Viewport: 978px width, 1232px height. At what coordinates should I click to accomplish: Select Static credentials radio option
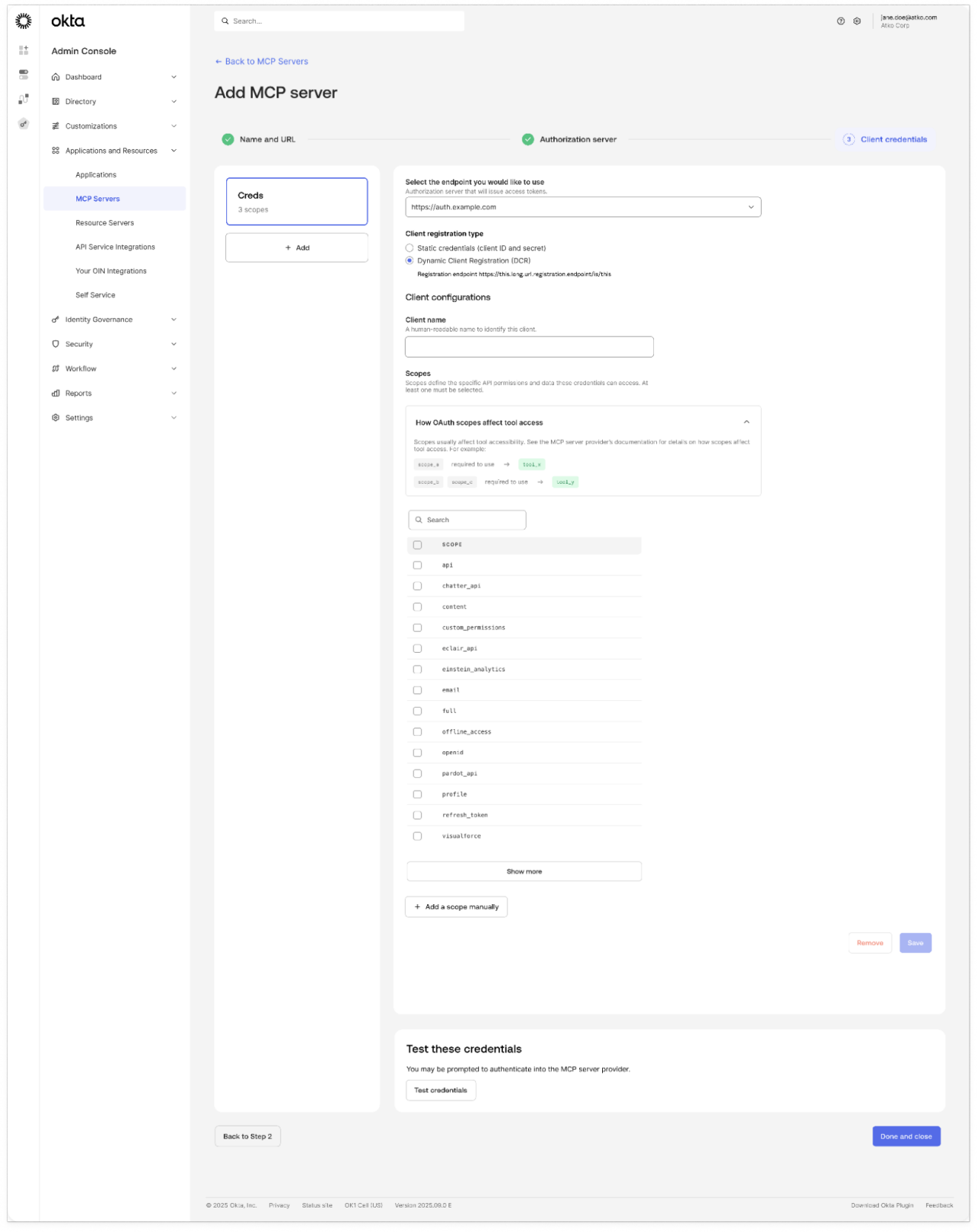point(410,248)
